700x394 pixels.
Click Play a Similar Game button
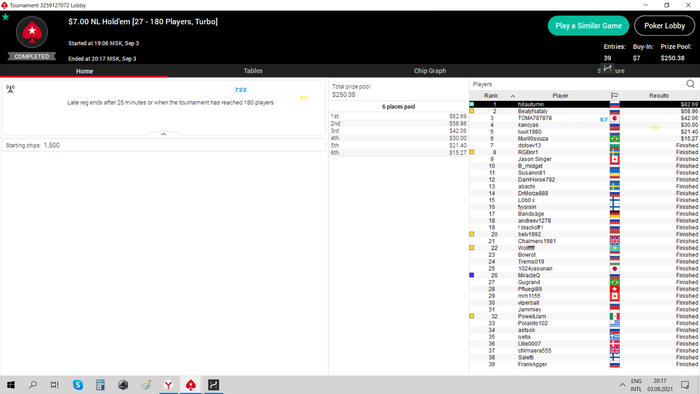[x=588, y=26]
